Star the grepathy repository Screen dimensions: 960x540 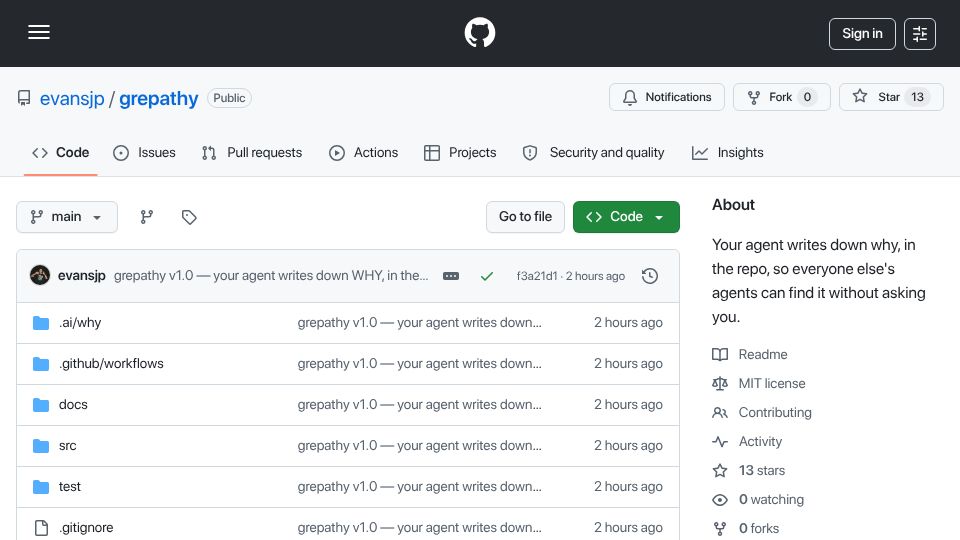[891, 97]
